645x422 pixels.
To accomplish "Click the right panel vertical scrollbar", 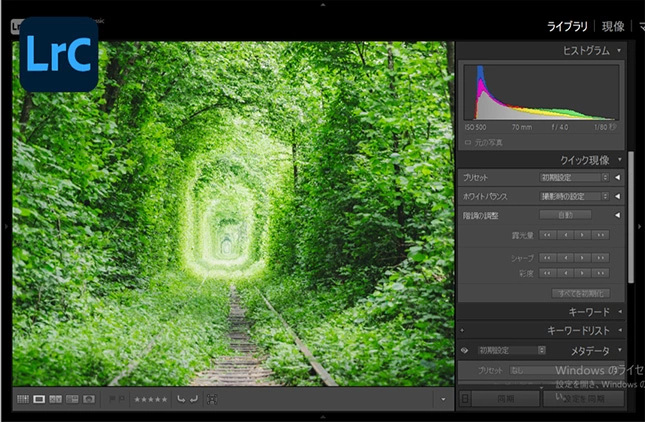I will pos(631,217).
